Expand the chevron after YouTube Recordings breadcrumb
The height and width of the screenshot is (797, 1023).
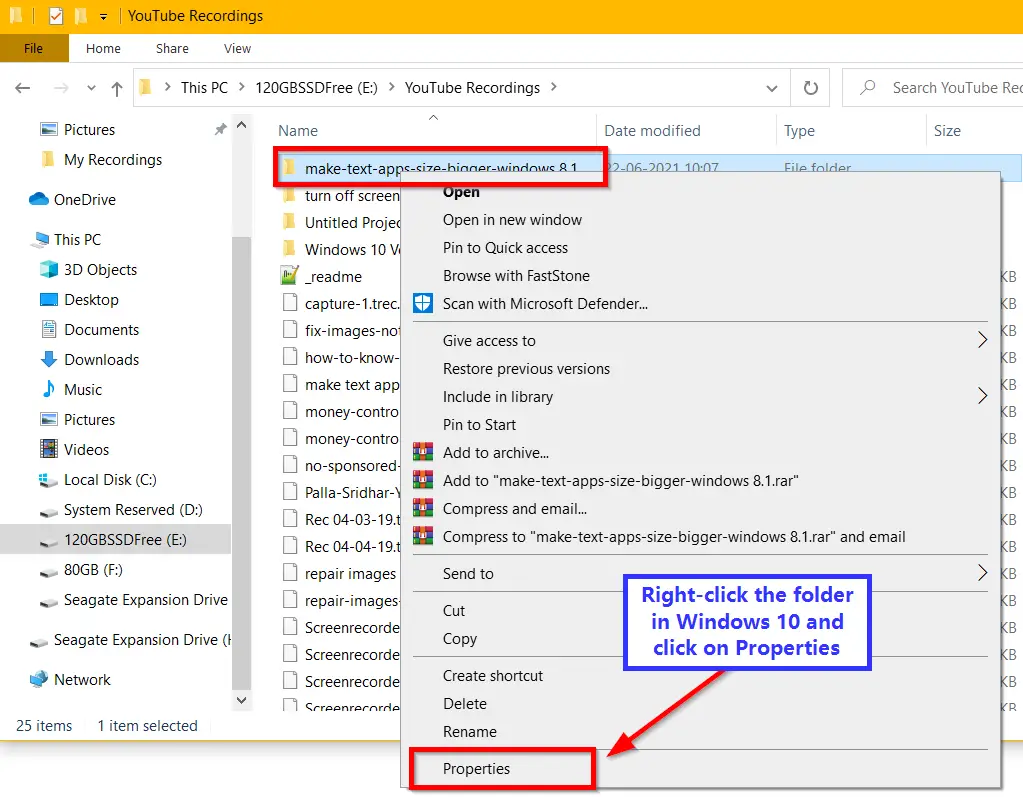(x=553, y=87)
